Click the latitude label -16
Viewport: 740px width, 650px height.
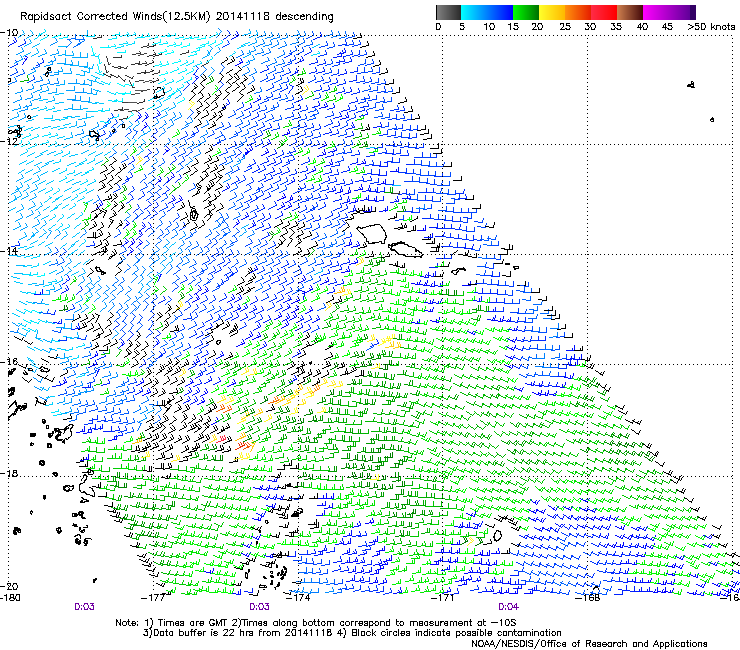click(x=9, y=362)
